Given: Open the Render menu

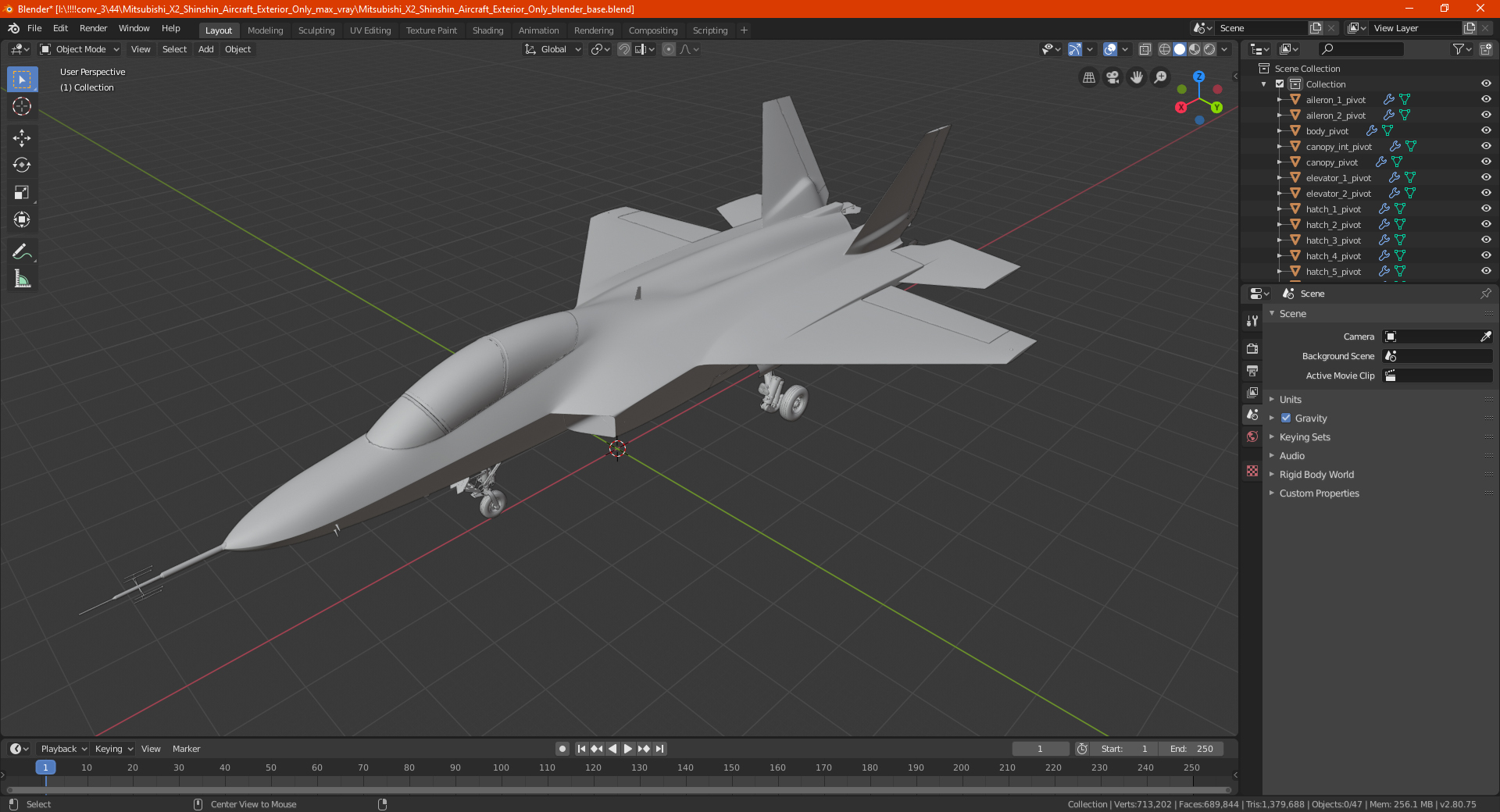Looking at the screenshot, I should click(x=93, y=28).
